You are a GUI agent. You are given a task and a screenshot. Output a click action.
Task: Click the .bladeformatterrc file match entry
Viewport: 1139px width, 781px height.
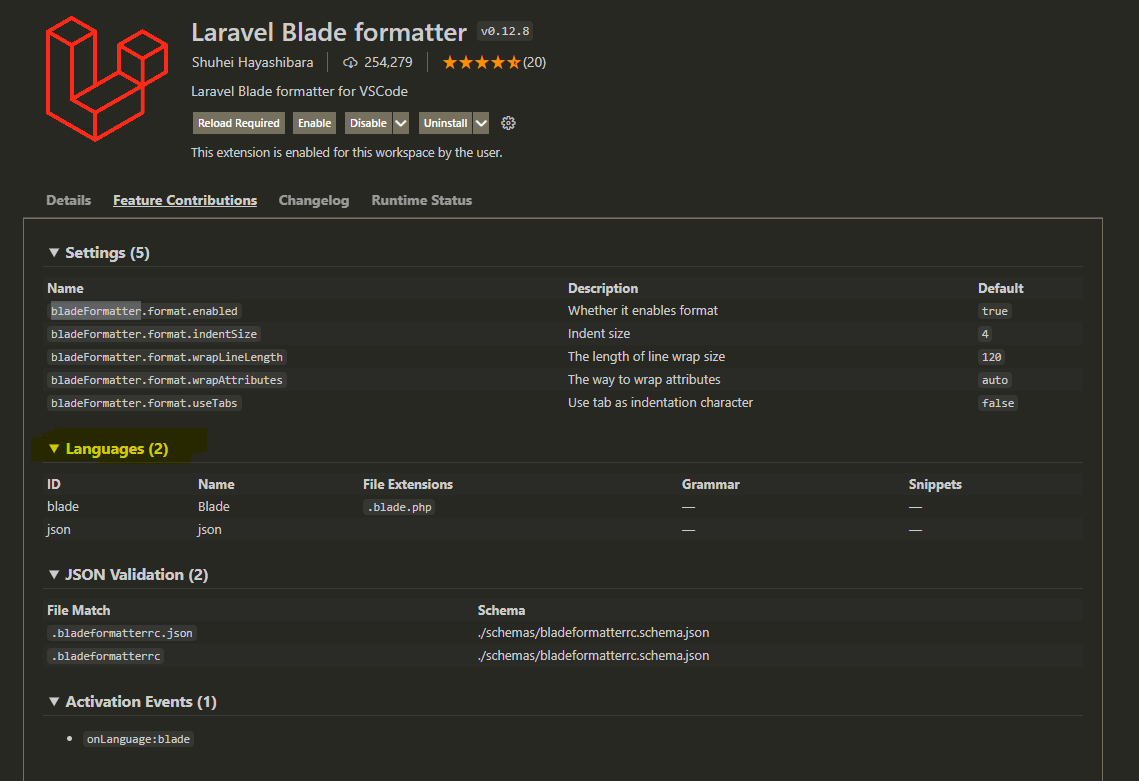pos(106,656)
